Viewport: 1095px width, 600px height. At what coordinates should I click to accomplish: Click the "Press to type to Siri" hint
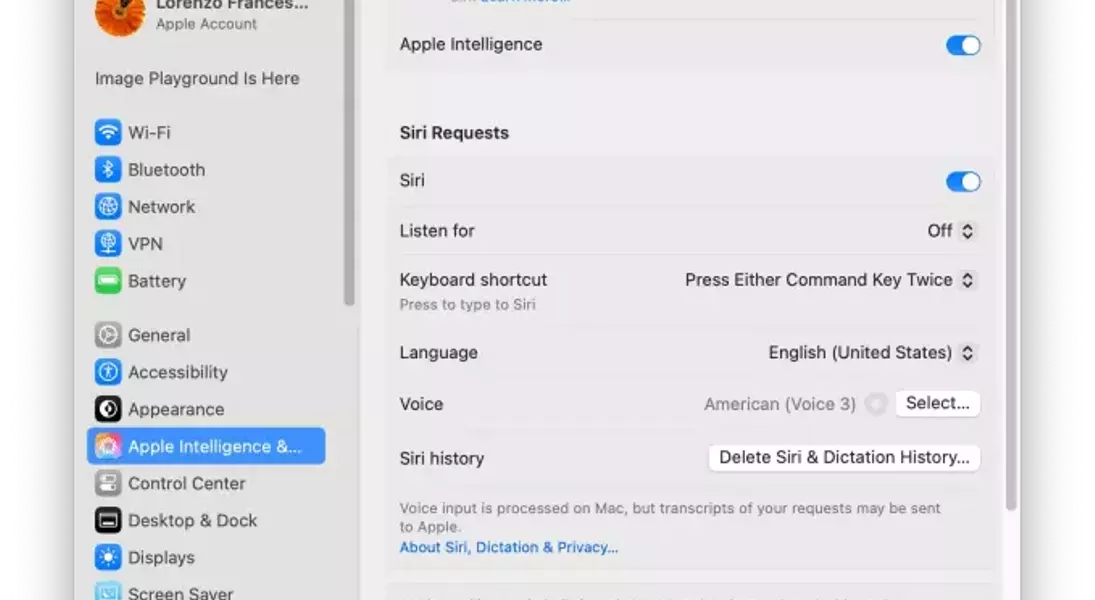[467, 305]
